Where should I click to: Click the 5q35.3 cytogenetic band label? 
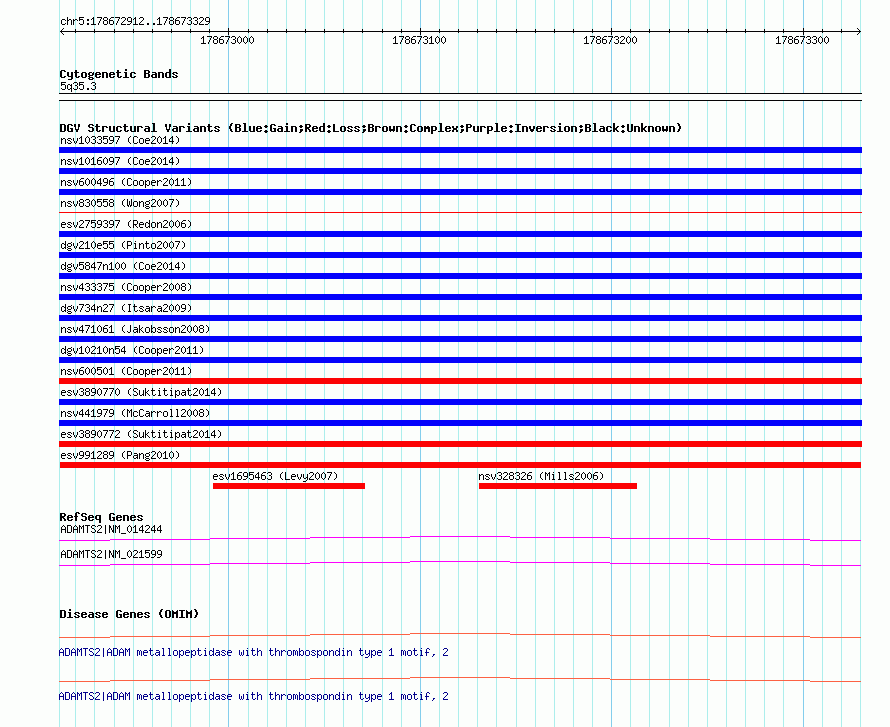(78, 86)
